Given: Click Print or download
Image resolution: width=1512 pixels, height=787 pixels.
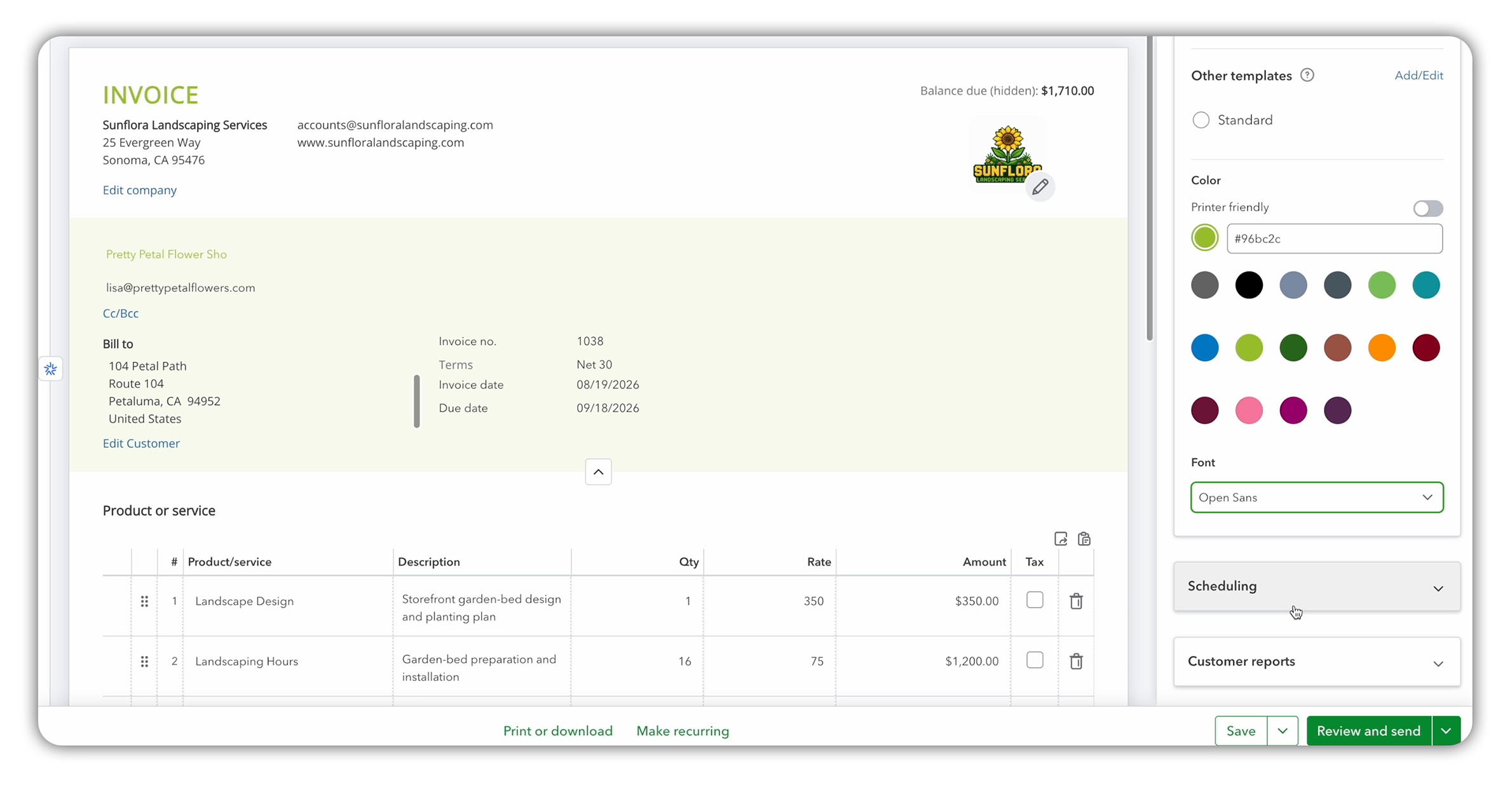Looking at the screenshot, I should point(557,731).
